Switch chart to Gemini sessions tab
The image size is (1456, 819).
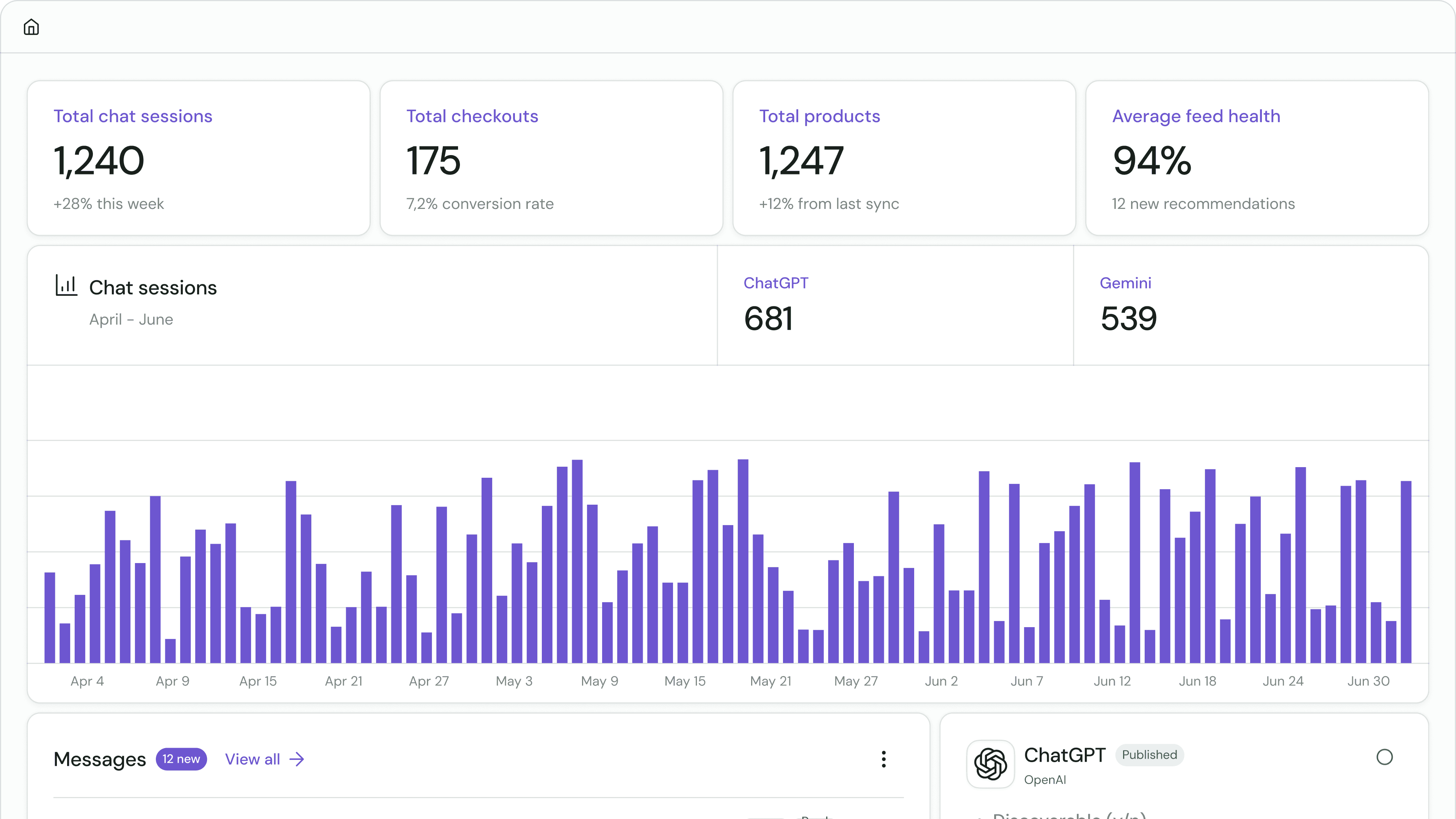click(x=1250, y=305)
